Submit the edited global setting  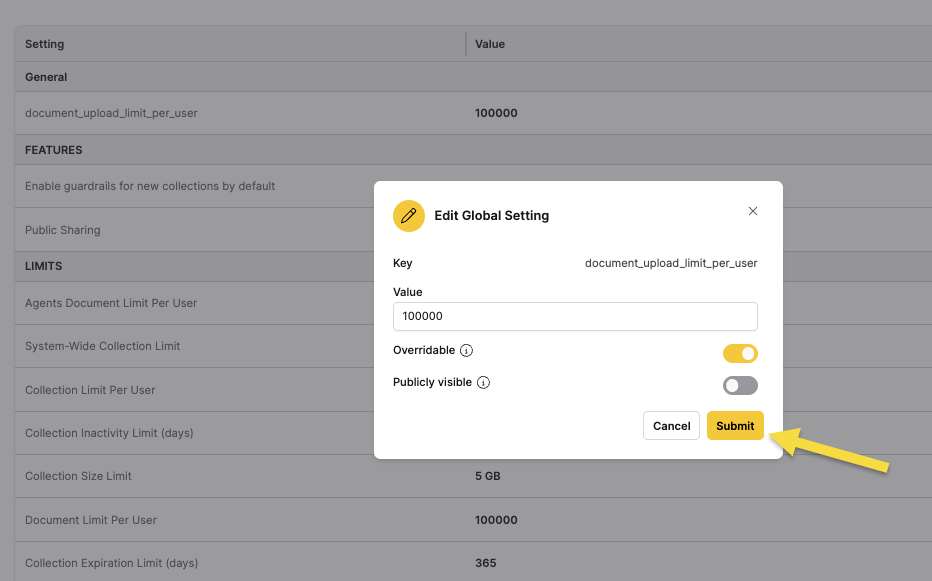tap(735, 425)
